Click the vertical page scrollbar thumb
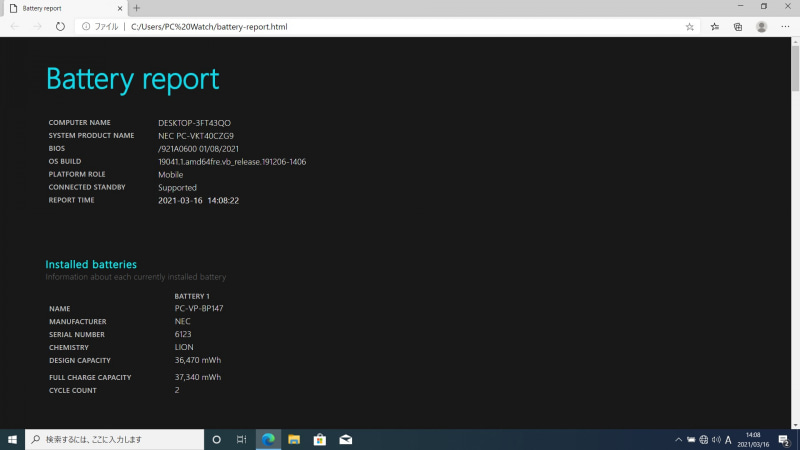This screenshot has height=450, width=800. click(795, 69)
